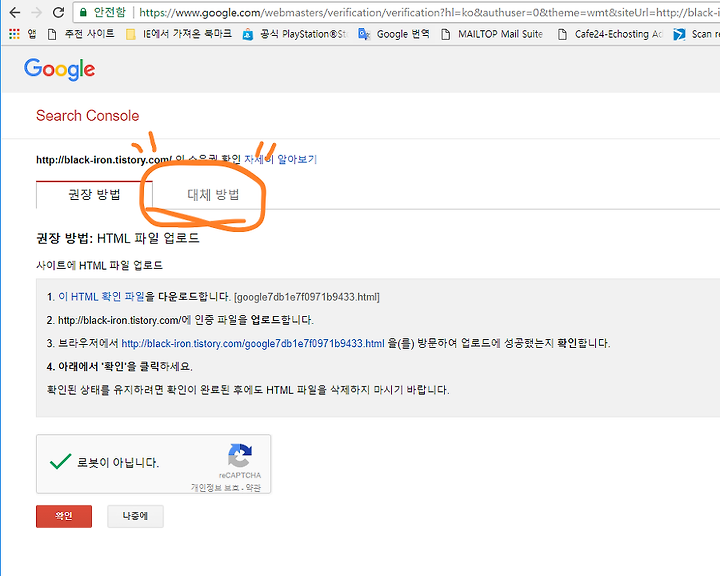Click the 권장 방법: HTML 파일 업로드 heading
The width and height of the screenshot is (720, 576).
pyautogui.click(x=118, y=238)
